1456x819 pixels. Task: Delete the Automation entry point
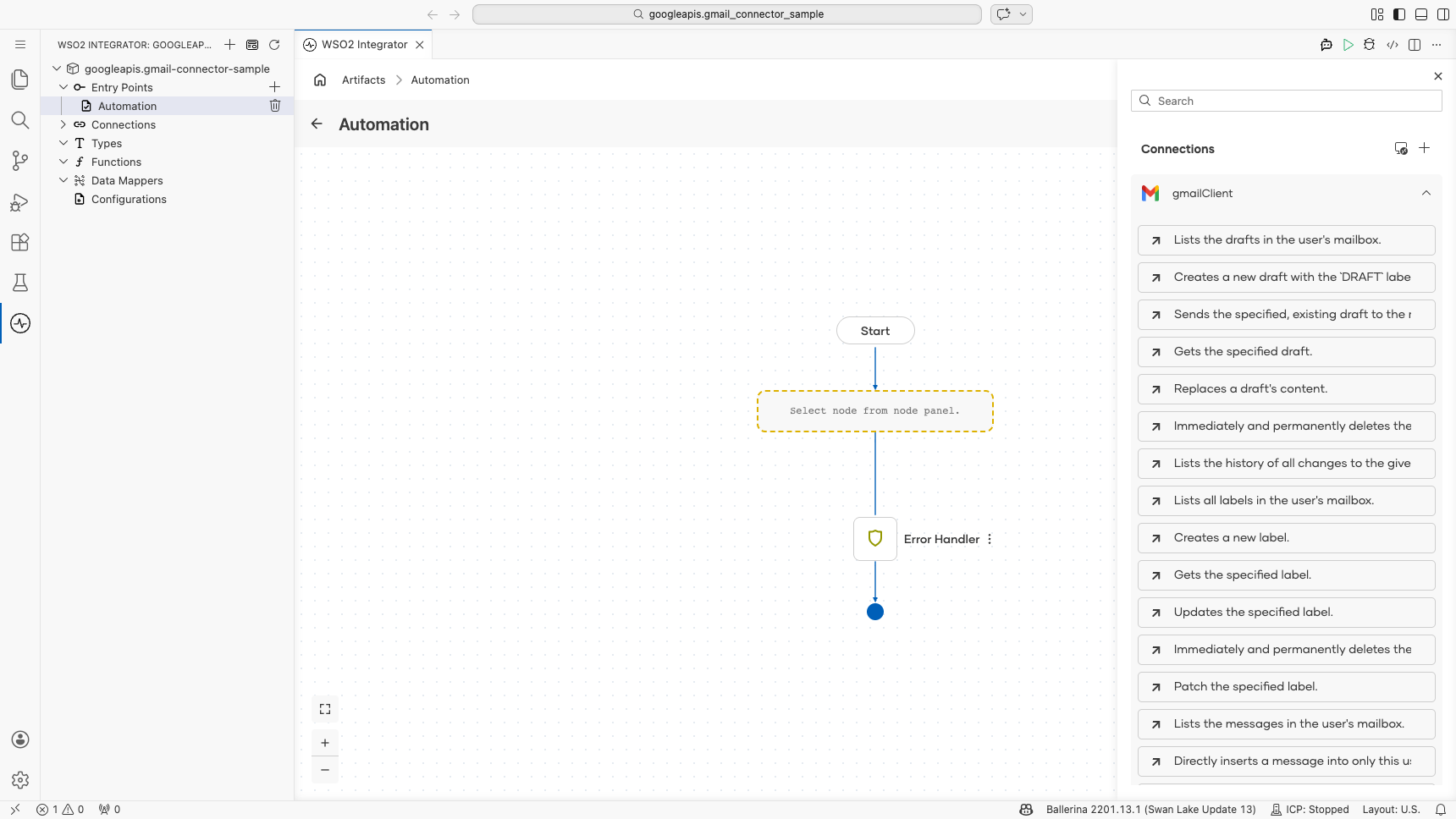coord(274,106)
